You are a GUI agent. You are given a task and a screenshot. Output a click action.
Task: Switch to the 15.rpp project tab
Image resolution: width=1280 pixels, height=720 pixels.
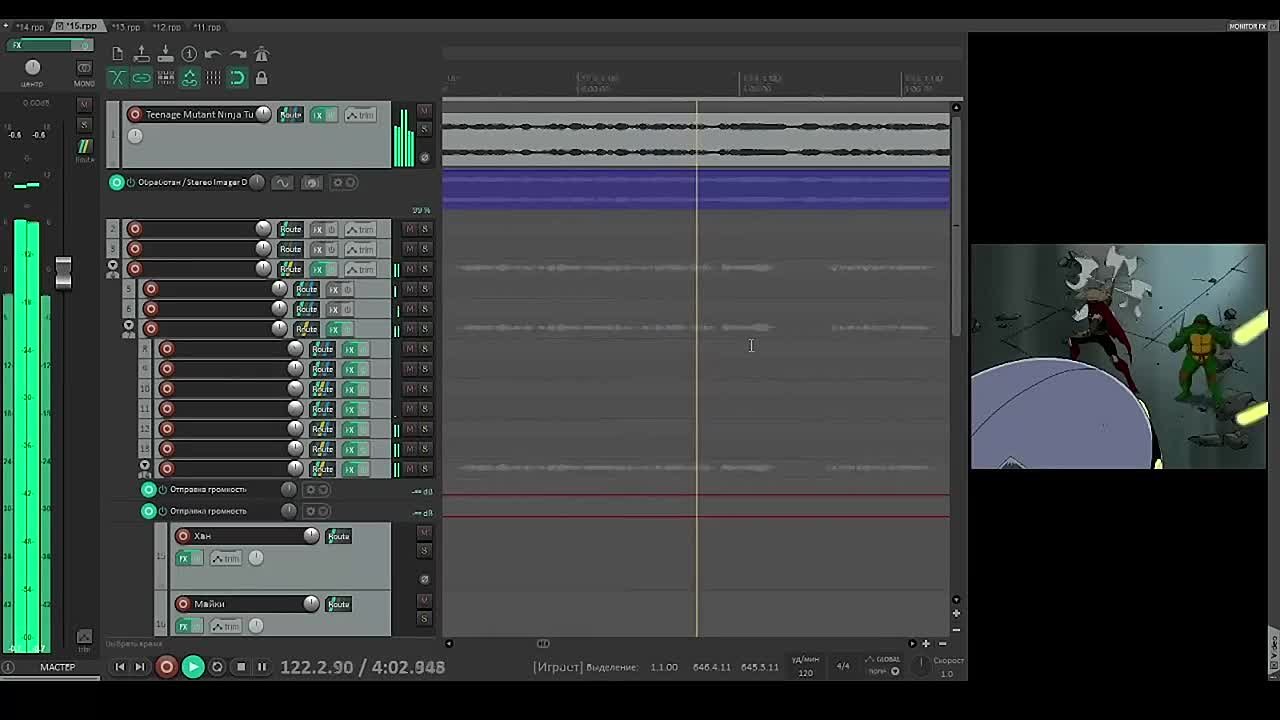click(x=78, y=27)
